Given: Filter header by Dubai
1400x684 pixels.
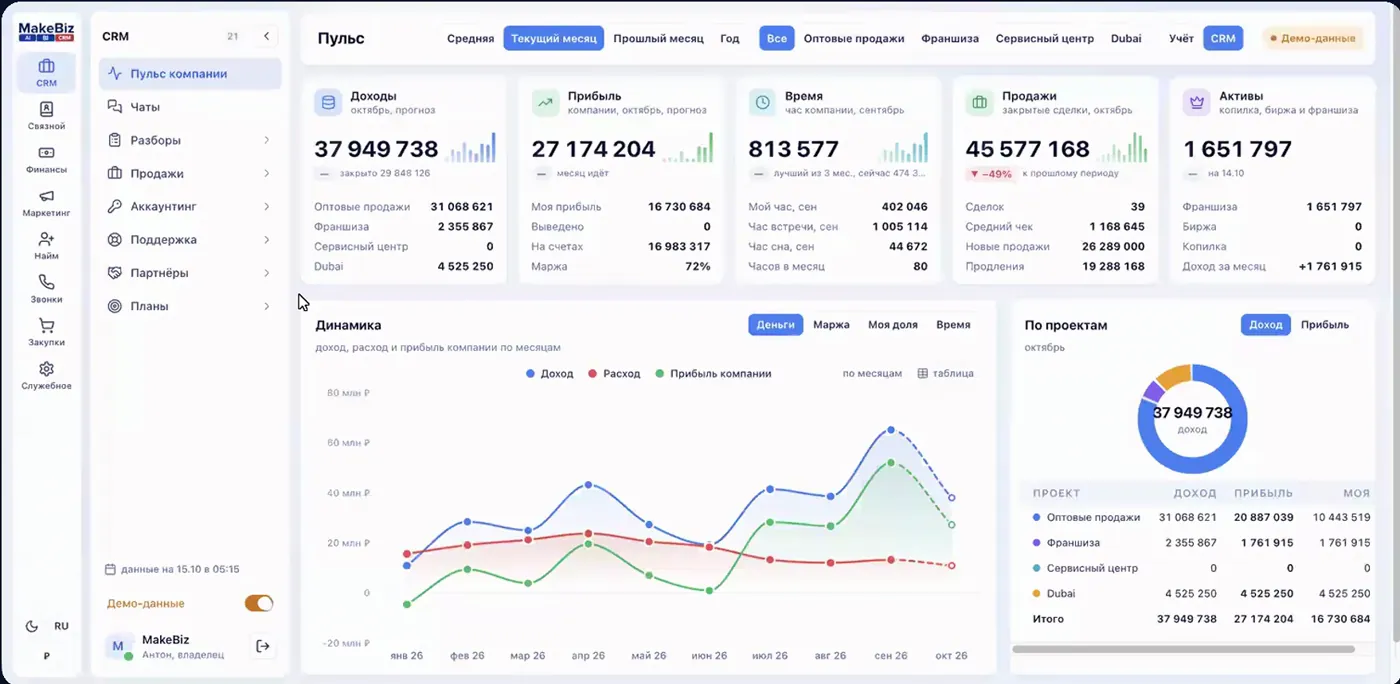Looking at the screenshot, I should point(1126,38).
